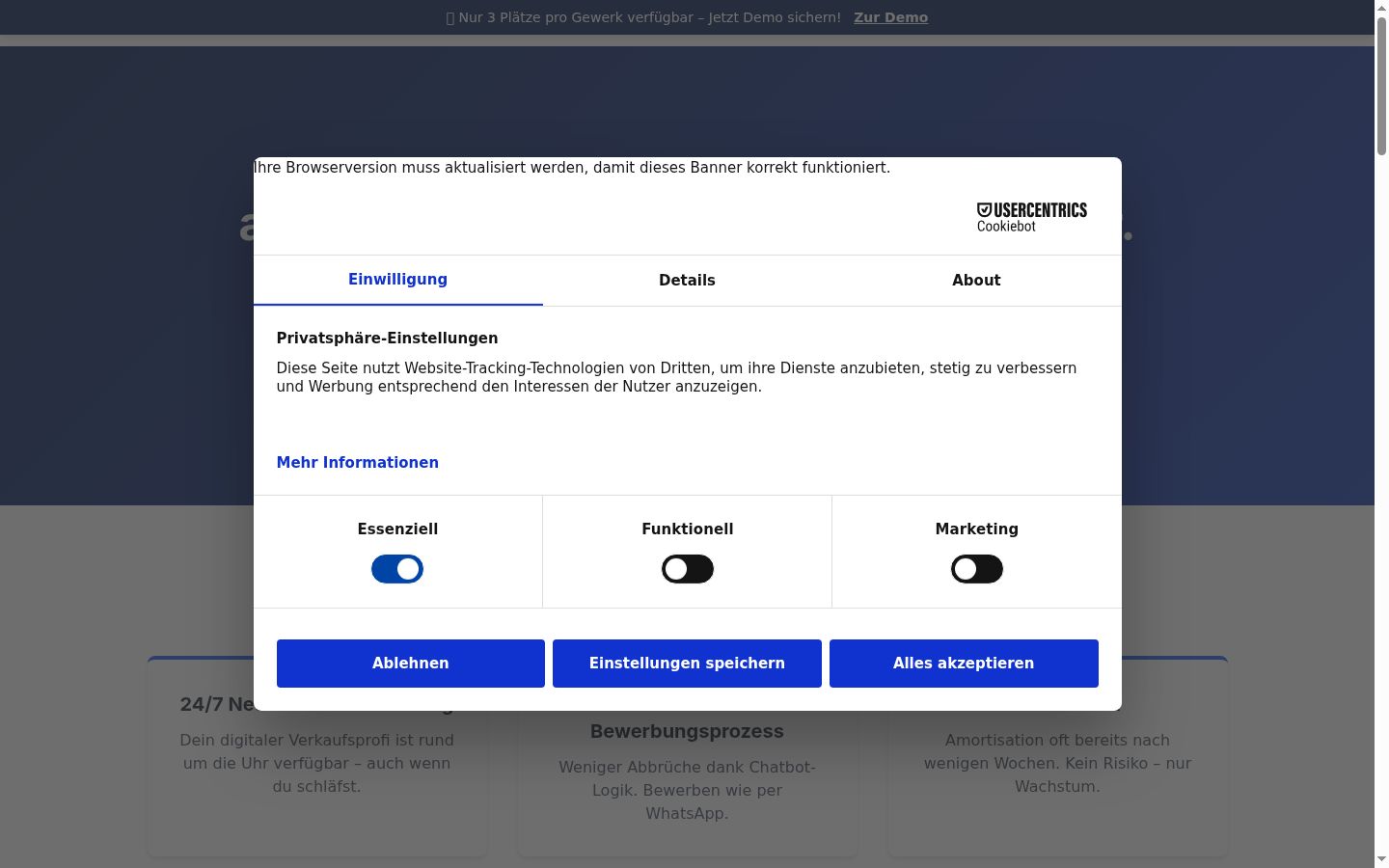Open the About tab
The image size is (1389, 868).
[x=976, y=281]
